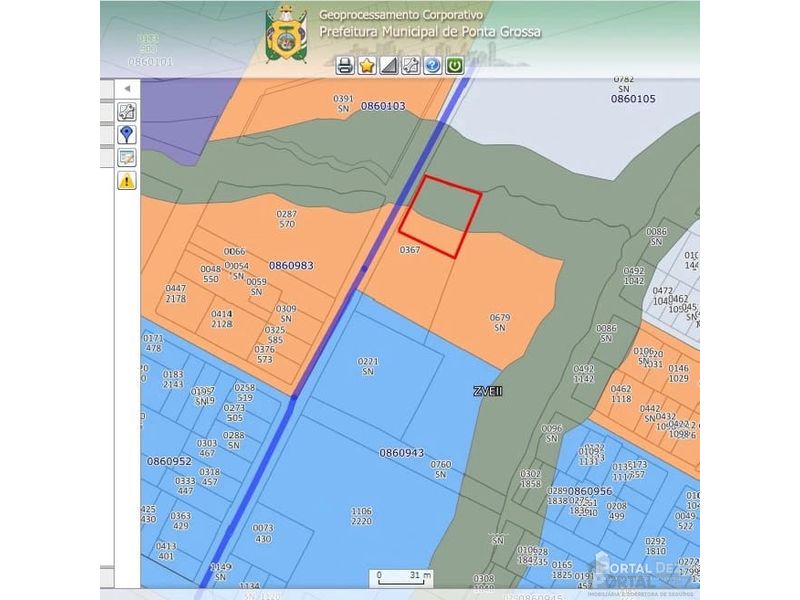Image resolution: width=800 pixels, height=600 pixels.
Task: Click the Prefeitura Municipal de Ponta Grossa title
Action: coord(430,32)
